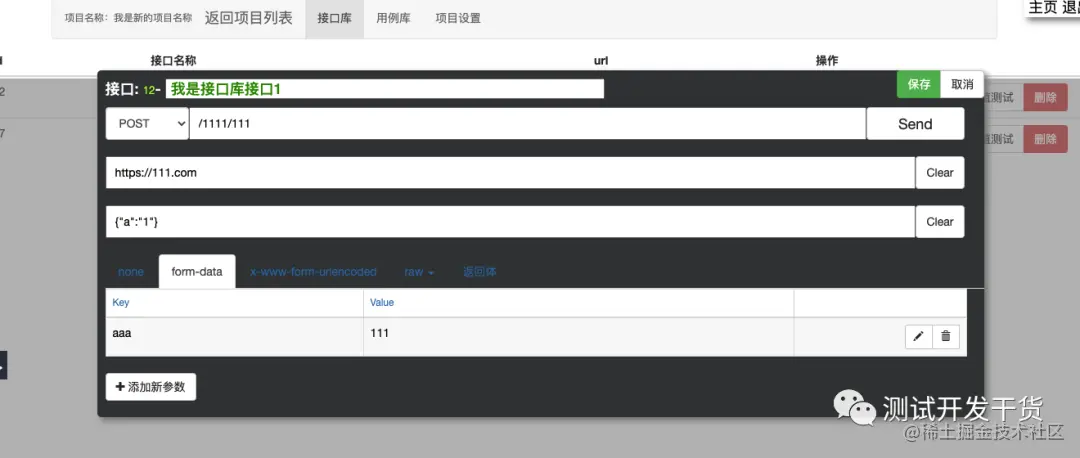1080x458 pixels.
Task: Click the aaa key cell
Action: (x=235, y=337)
